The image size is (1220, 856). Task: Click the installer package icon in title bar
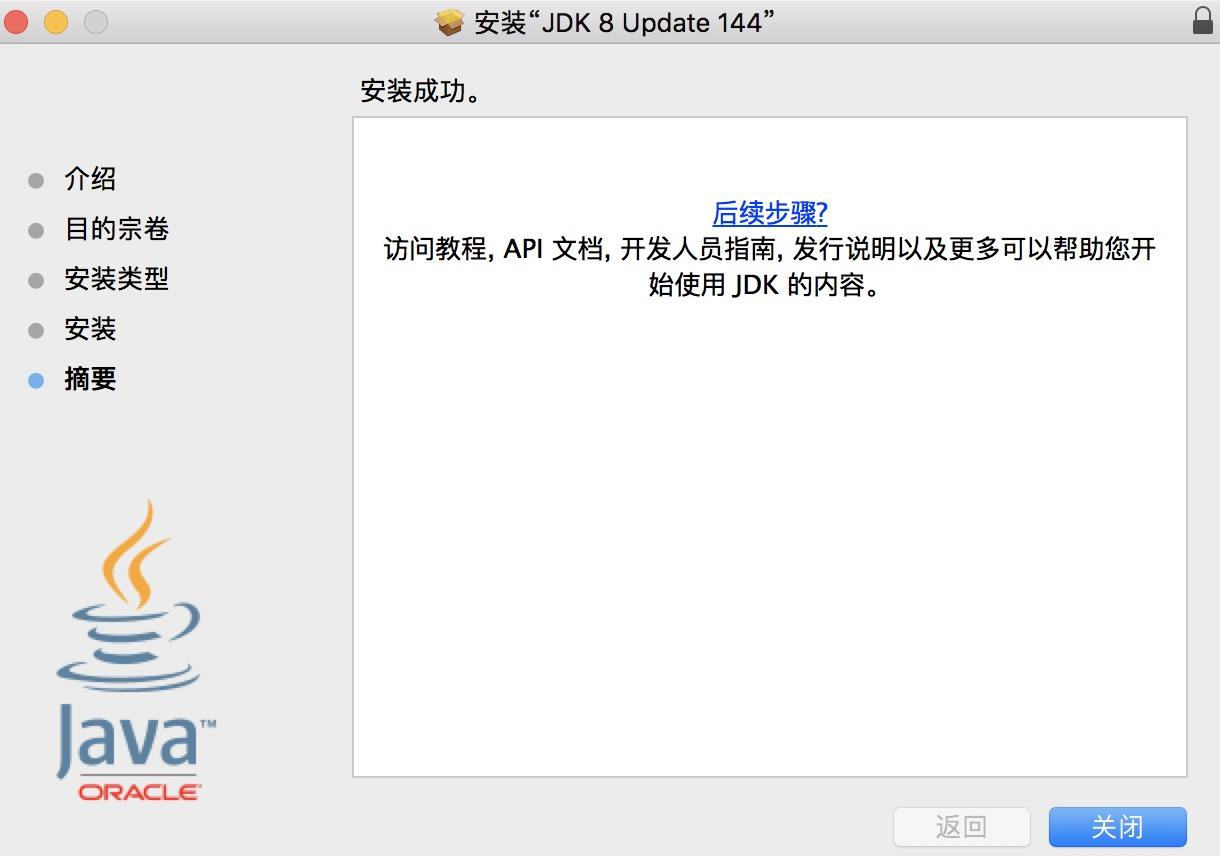tap(449, 21)
